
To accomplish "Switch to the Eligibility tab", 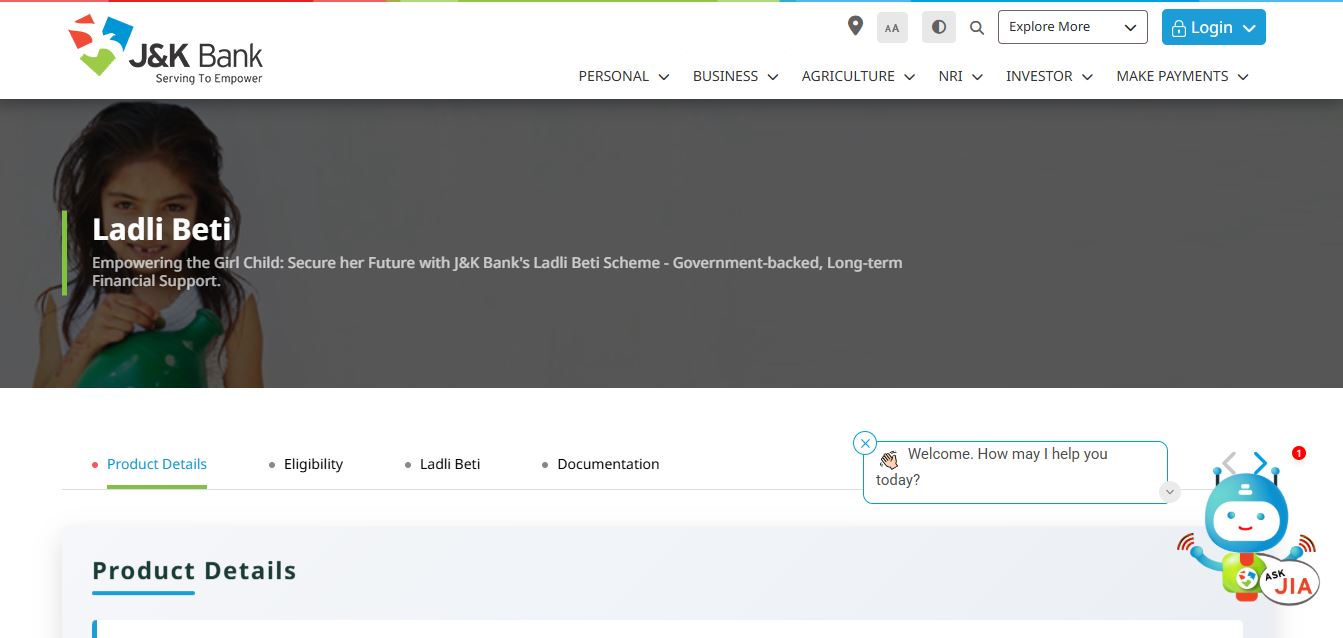I will 313,464.
